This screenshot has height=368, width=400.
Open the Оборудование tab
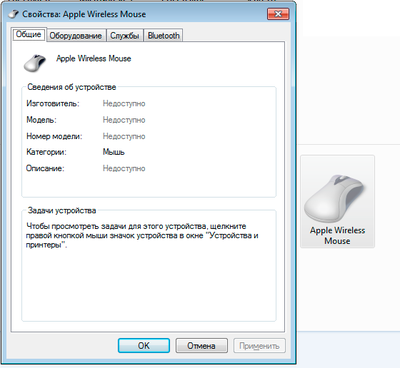tap(76, 35)
